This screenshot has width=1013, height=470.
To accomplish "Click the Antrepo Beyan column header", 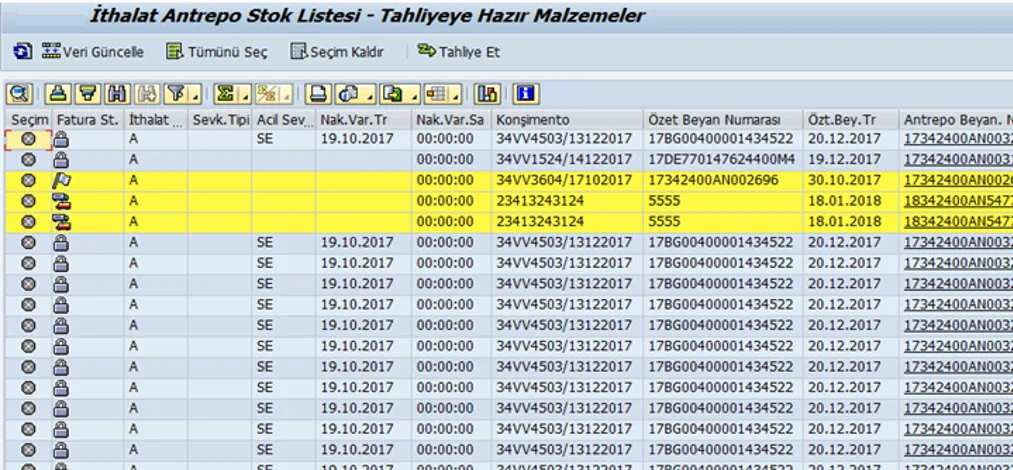I will 956,120.
